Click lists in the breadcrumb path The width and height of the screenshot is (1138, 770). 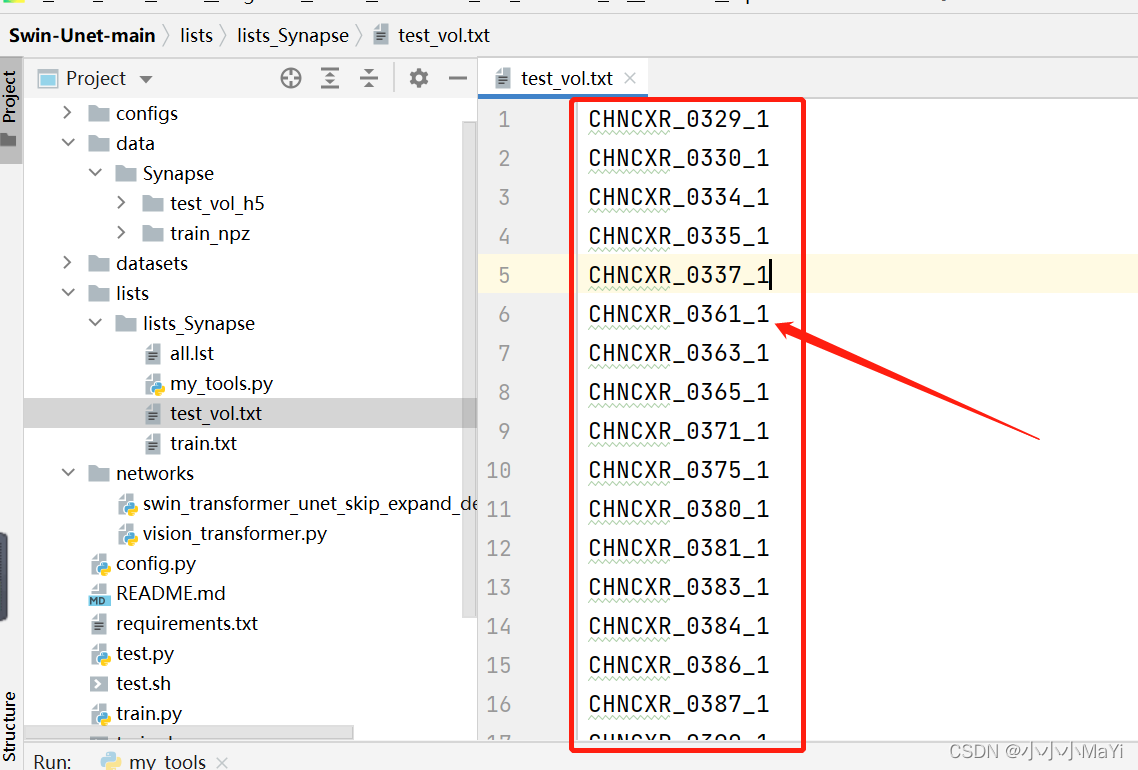[x=196, y=36]
